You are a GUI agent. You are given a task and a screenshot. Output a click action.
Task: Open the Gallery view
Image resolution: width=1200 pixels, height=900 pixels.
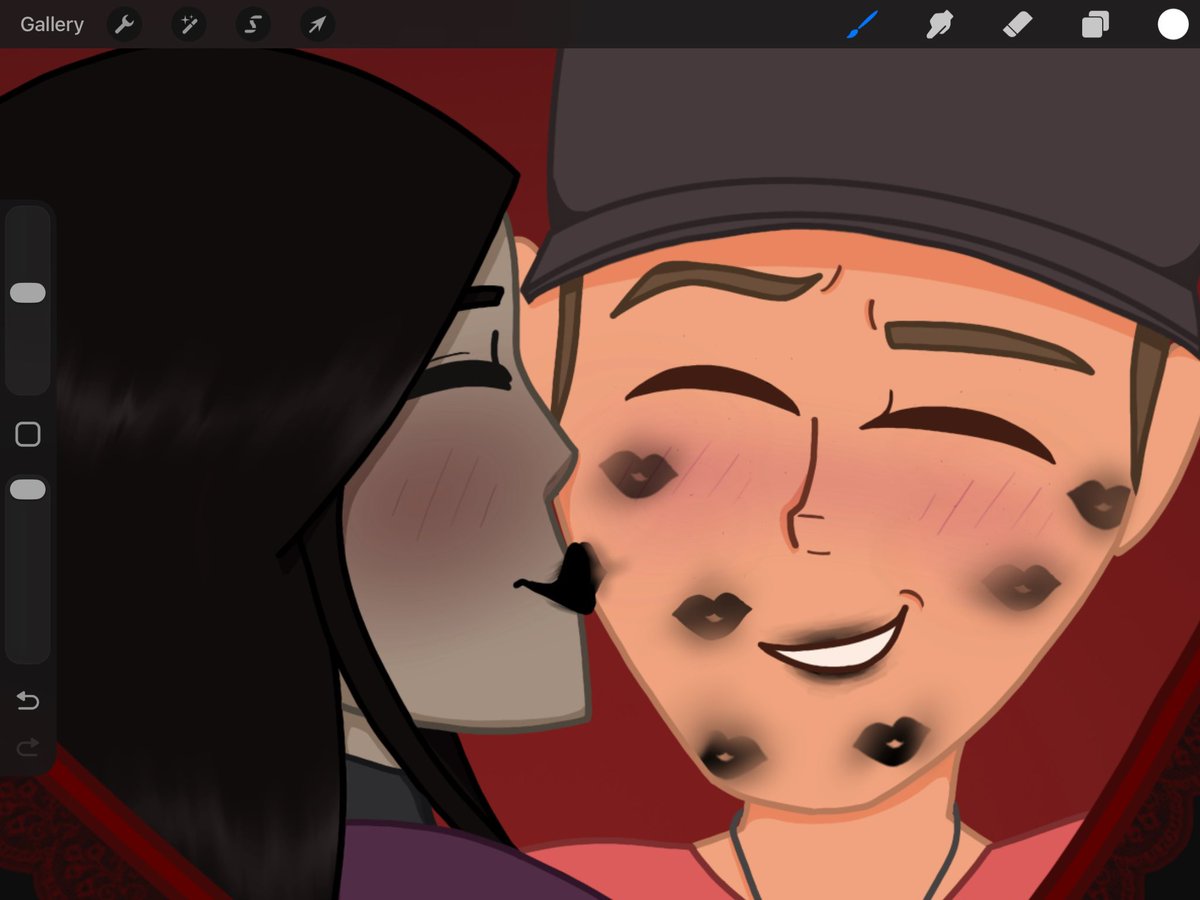pyautogui.click(x=52, y=24)
